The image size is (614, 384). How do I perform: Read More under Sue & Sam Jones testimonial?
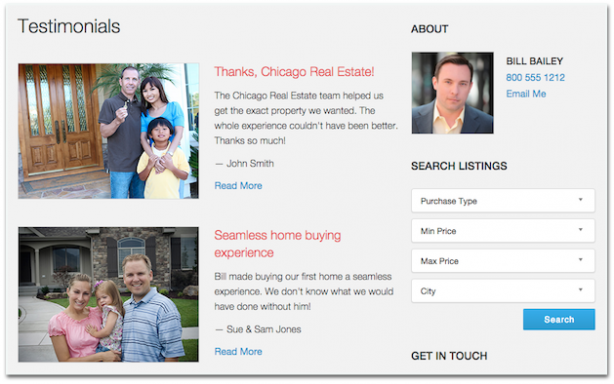coord(238,352)
